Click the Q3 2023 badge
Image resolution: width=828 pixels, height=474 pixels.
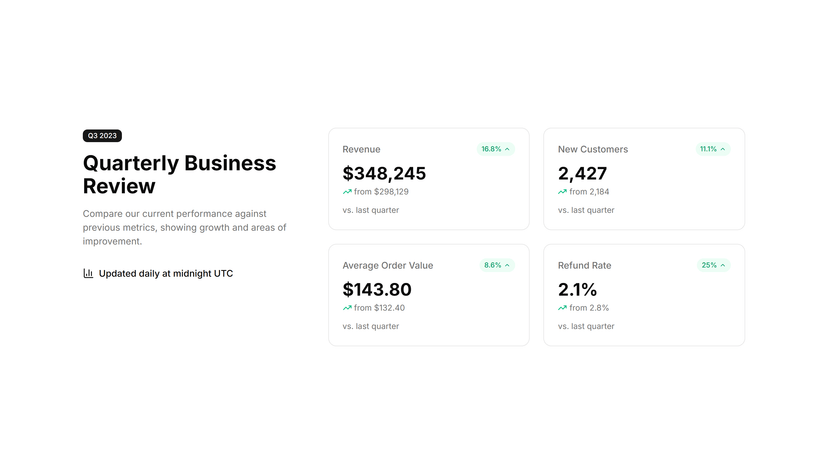pyautogui.click(x=102, y=136)
